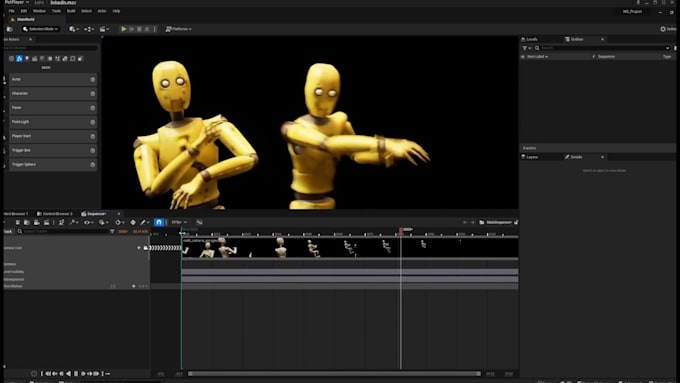
Task: Click the stop simulation square icon
Action: pos(139,29)
